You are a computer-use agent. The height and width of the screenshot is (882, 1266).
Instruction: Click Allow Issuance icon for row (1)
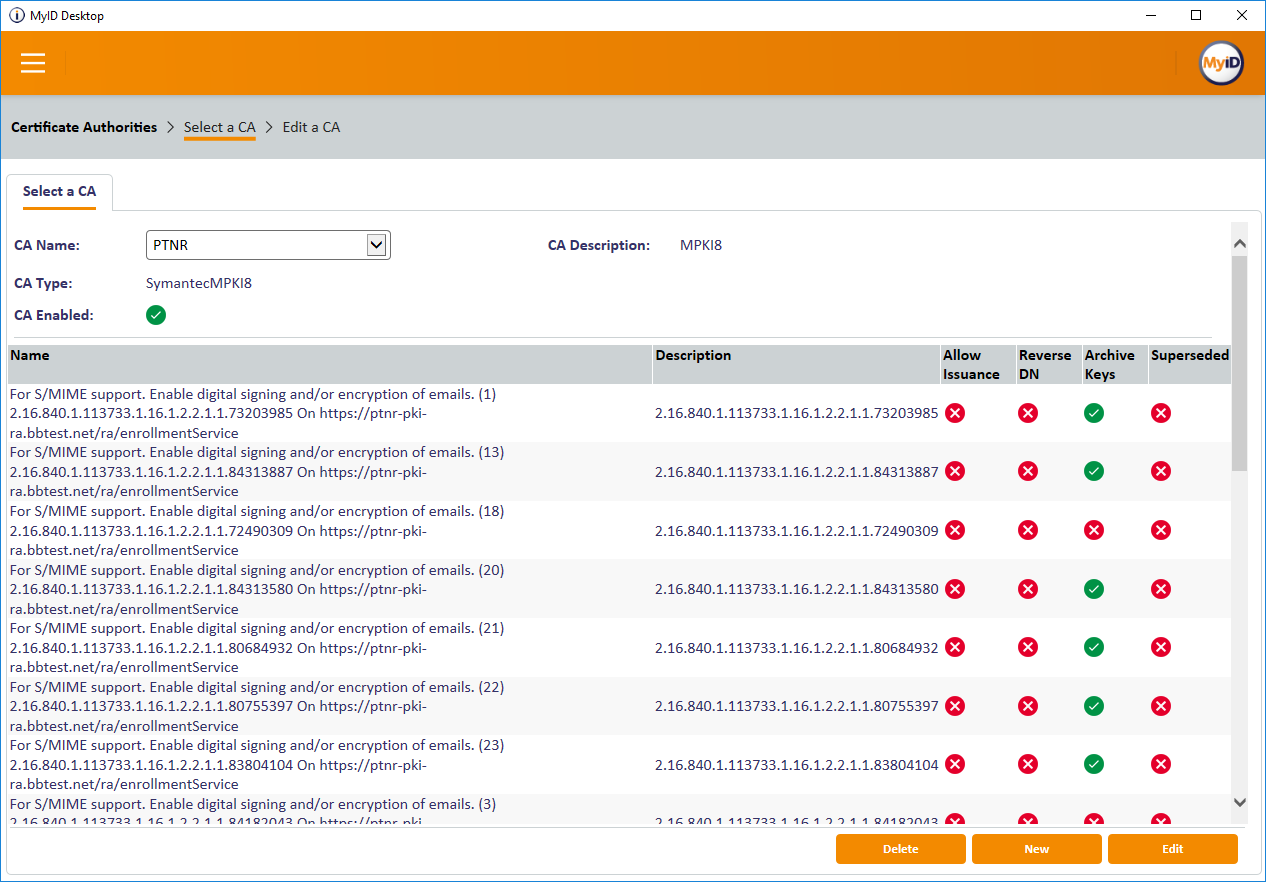(x=955, y=413)
